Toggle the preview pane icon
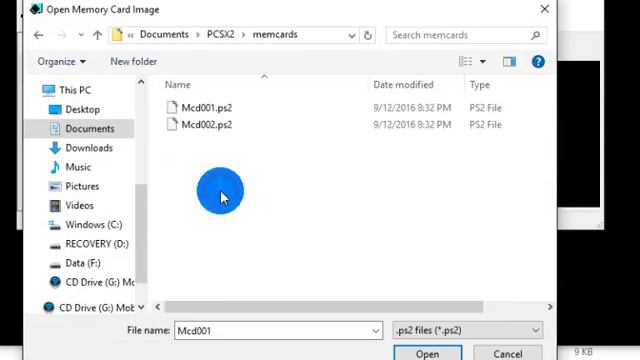 tap(509, 62)
